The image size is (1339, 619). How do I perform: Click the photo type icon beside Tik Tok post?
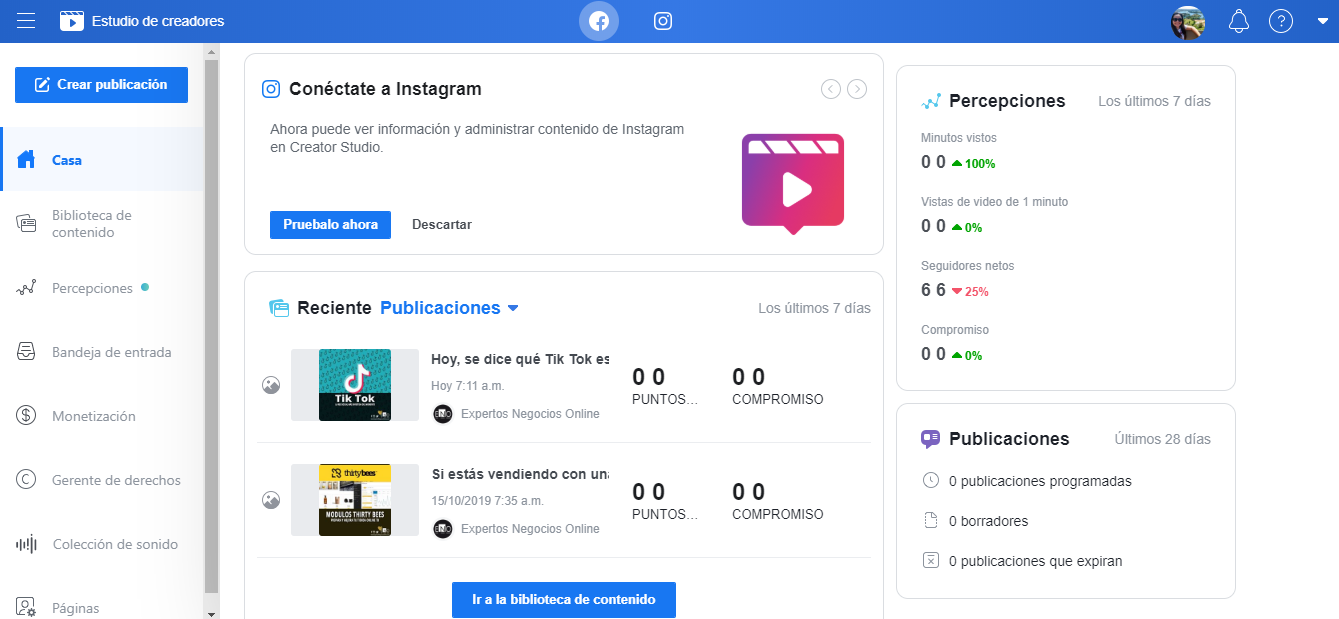tap(271, 385)
